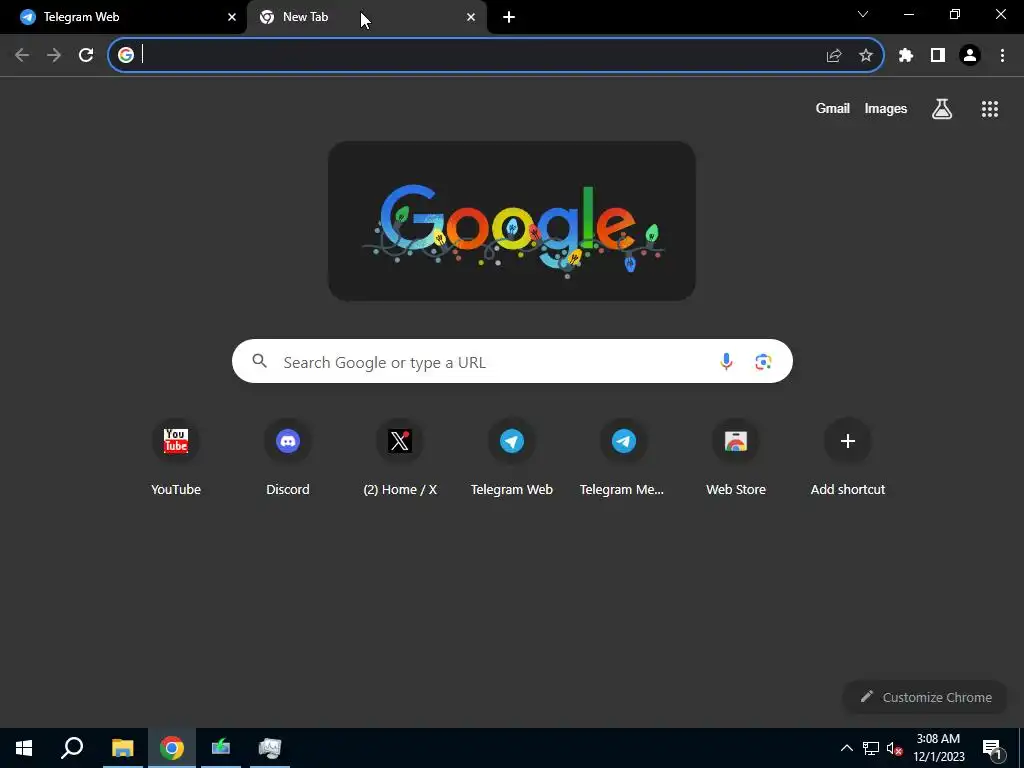Click Chrome icon in taskbar
Image resolution: width=1024 pixels, height=768 pixels.
(x=172, y=748)
